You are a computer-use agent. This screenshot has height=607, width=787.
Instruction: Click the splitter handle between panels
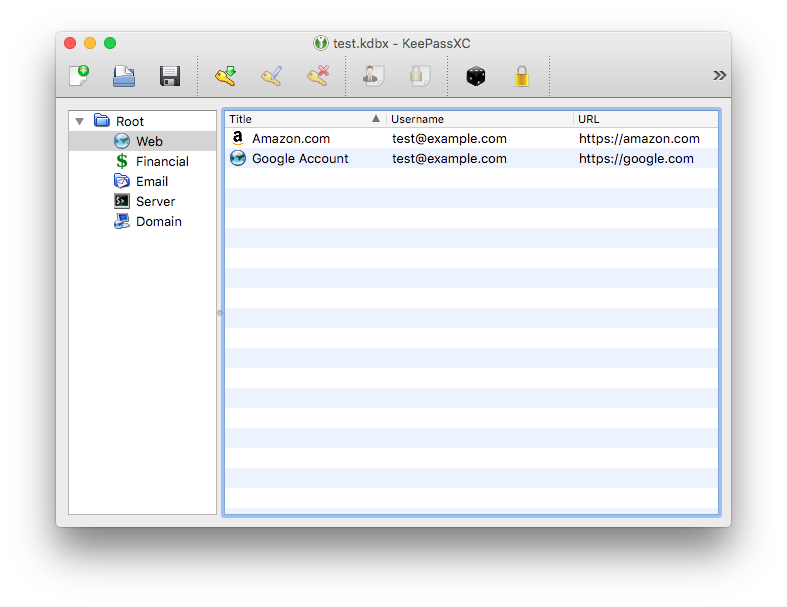point(219,313)
